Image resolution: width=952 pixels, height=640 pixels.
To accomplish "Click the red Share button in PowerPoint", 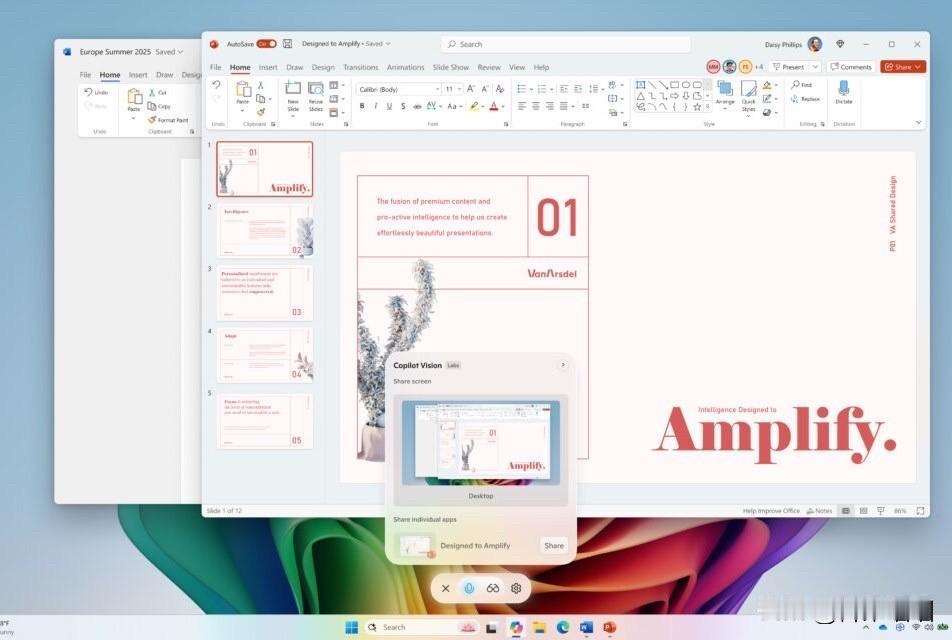I will click(903, 67).
